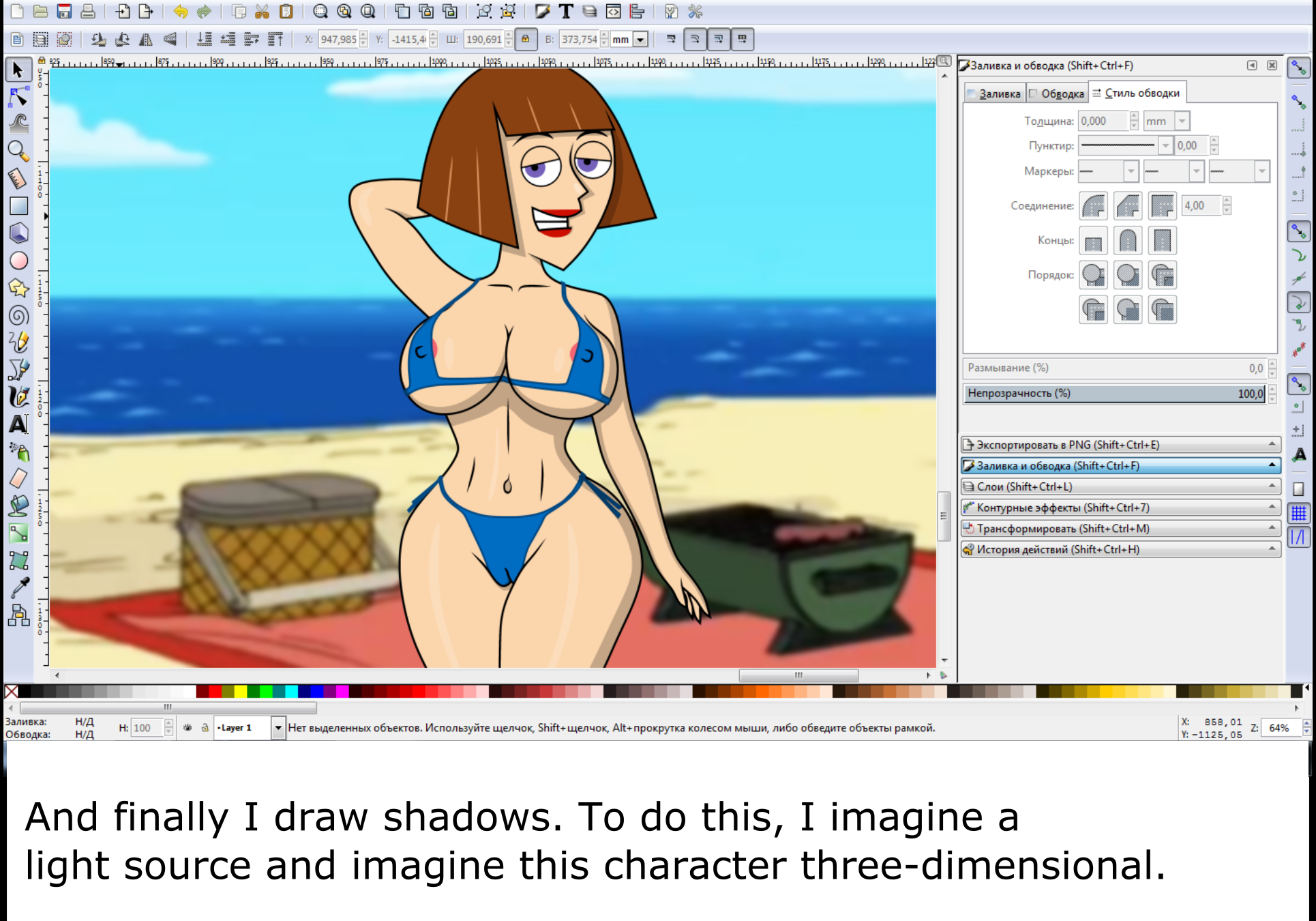The height and width of the screenshot is (921, 1316).
Task: Flip selection horizontally icon
Action: [x=146, y=40]
